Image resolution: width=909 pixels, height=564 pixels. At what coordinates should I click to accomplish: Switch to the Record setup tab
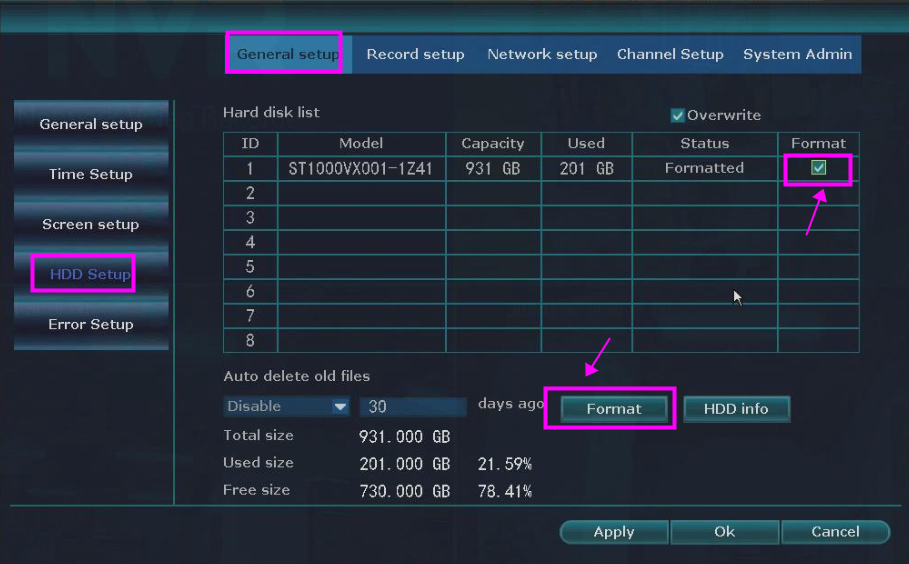pyautogui.click(x=415, y=54)
